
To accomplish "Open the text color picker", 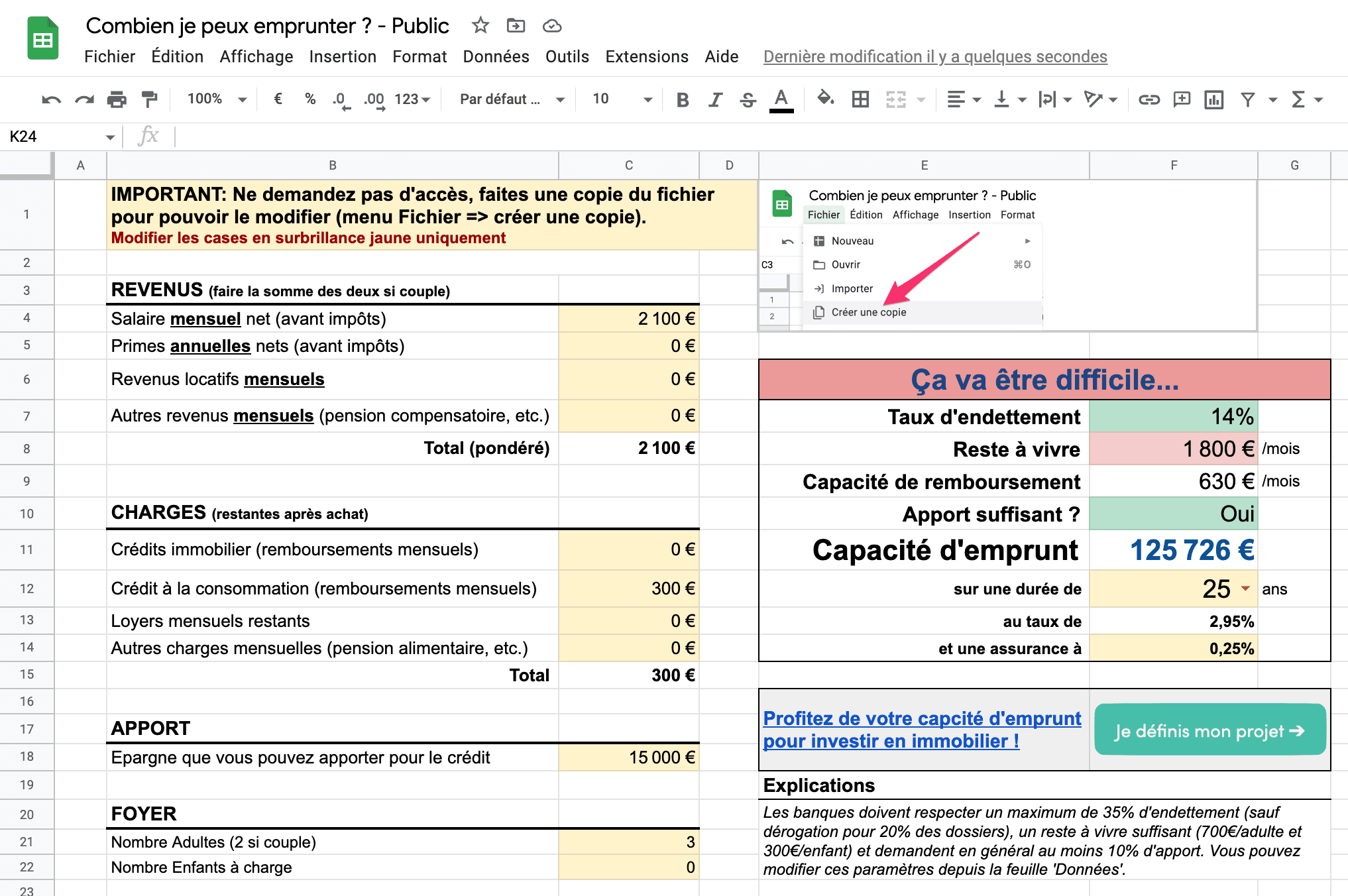I will 781,99.
